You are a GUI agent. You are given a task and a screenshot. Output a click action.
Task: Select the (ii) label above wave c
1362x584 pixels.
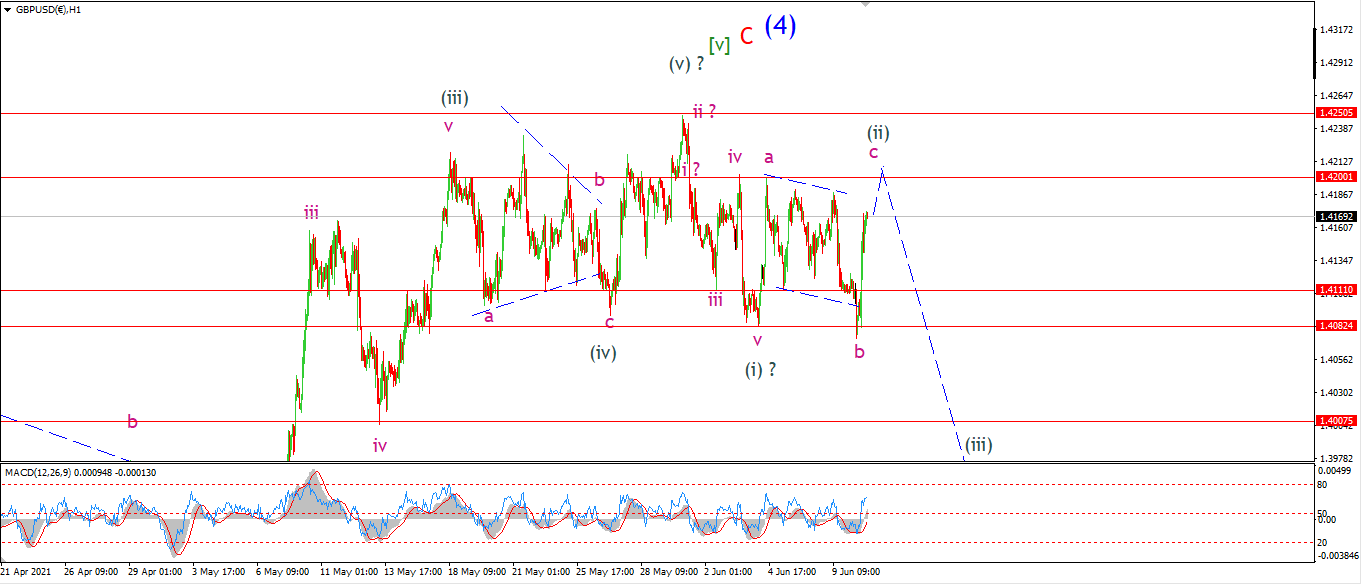(x=878, y=133)
